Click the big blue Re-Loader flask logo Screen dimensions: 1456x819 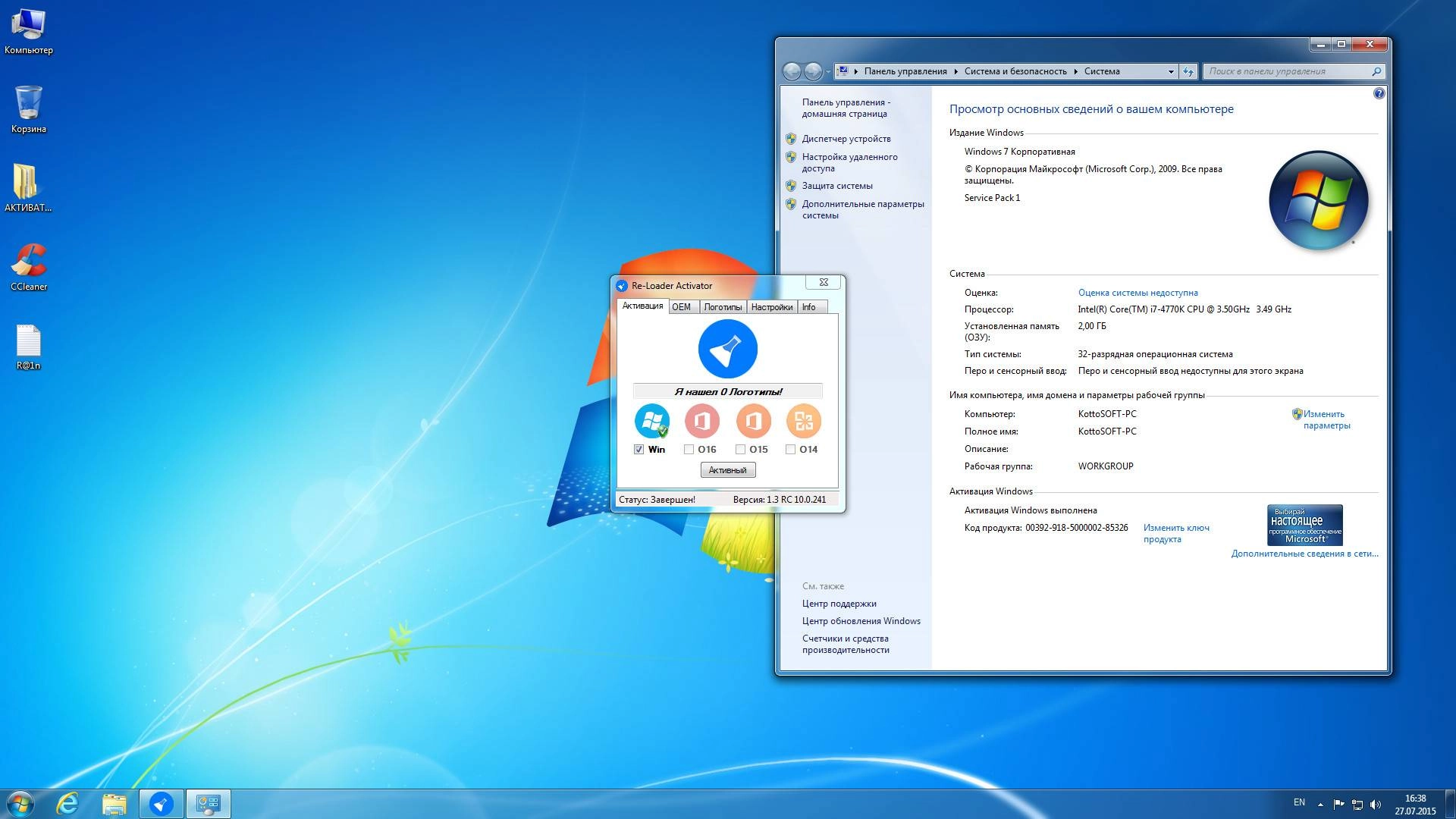pyautogui.click(x=727, y=349)
